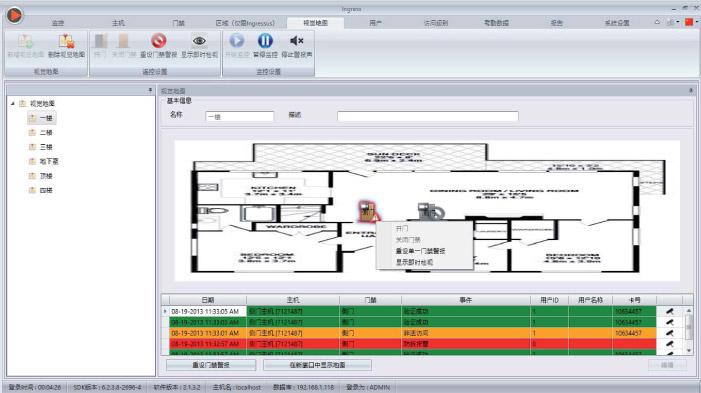This screenshot has width=701, height=393.
Task: Click the 重设门禁警报 button below the event list
Action: pos(211,365)
